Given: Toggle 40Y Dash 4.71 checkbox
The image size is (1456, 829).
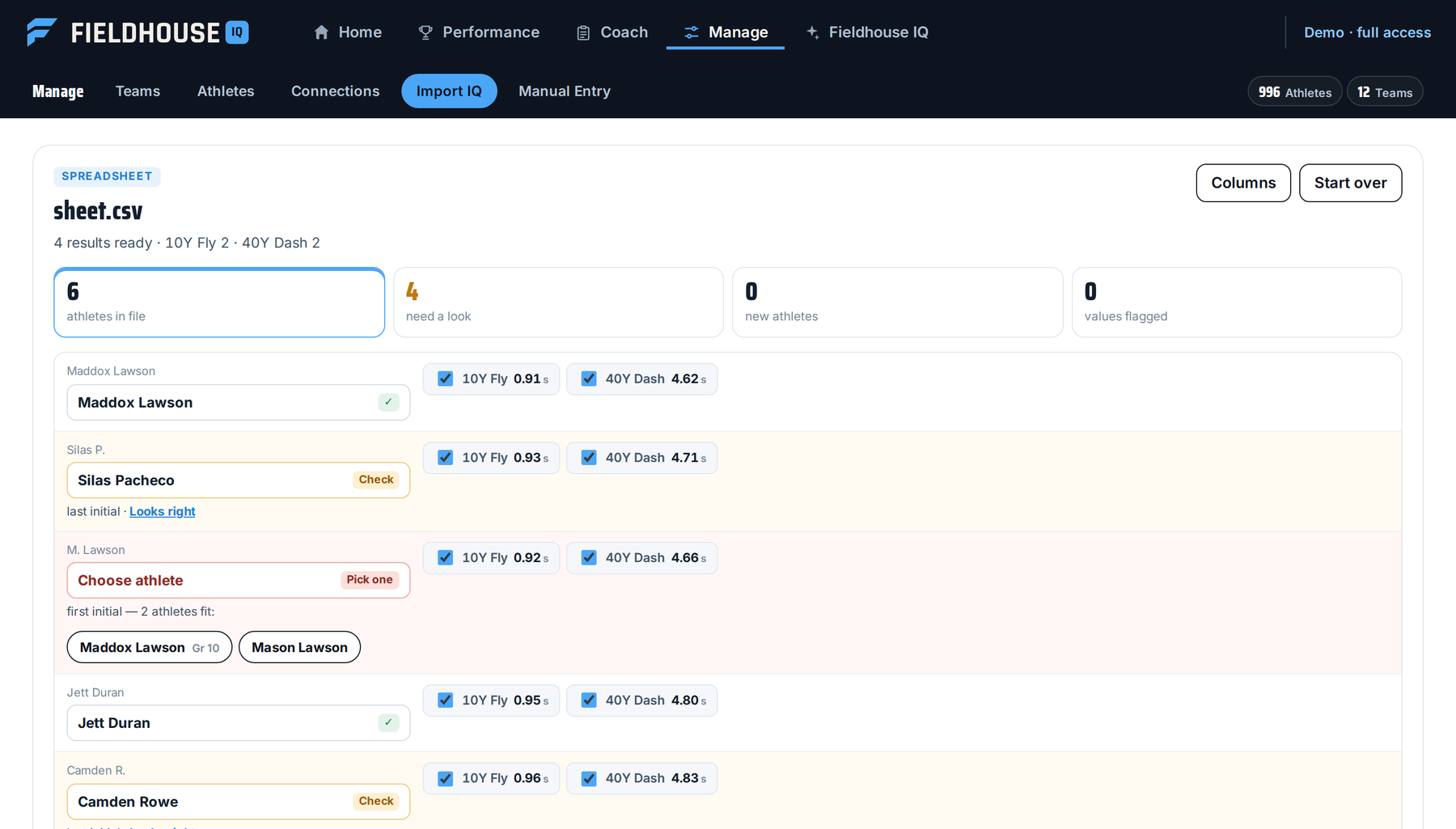Looking at the screenshot, I should coord(589,458).
